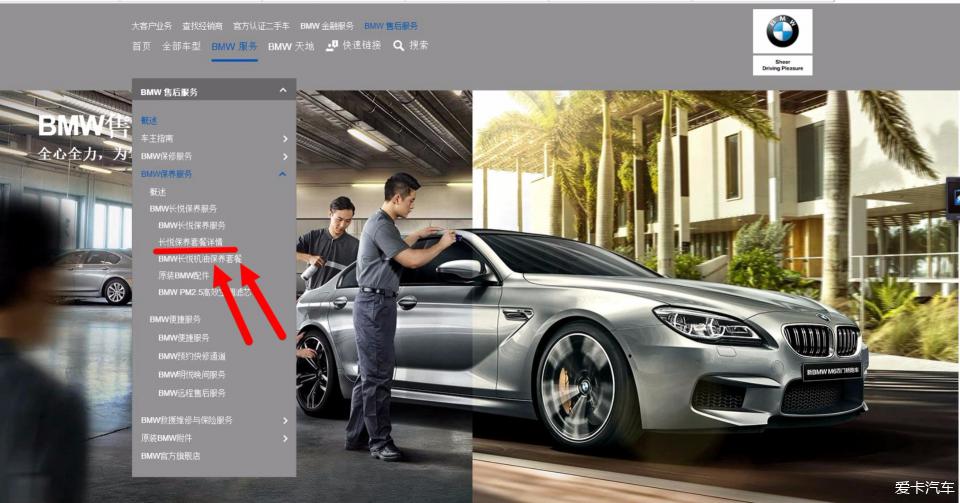Open BMW预约快修通道 entry
Viewport: 960px width, 503px height.
click(x=192, y=356)
